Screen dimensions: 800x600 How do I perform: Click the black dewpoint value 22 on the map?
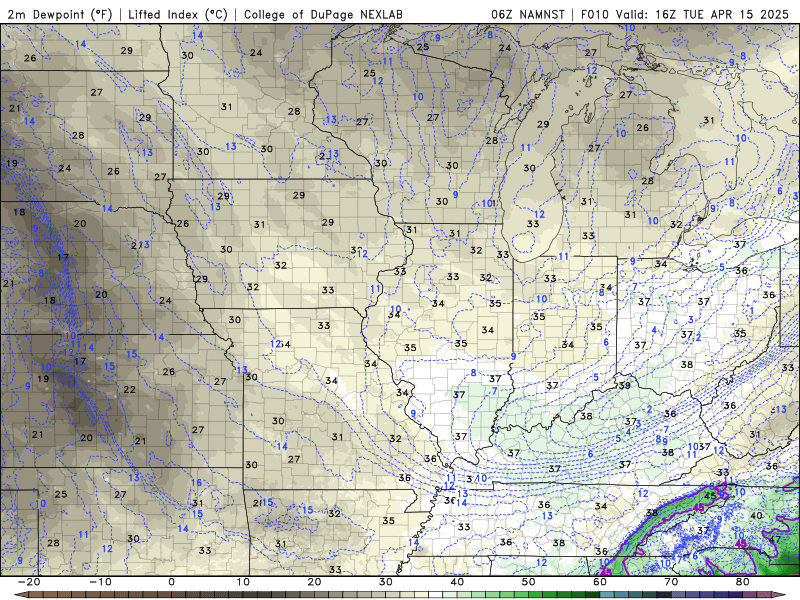(130, 389)
